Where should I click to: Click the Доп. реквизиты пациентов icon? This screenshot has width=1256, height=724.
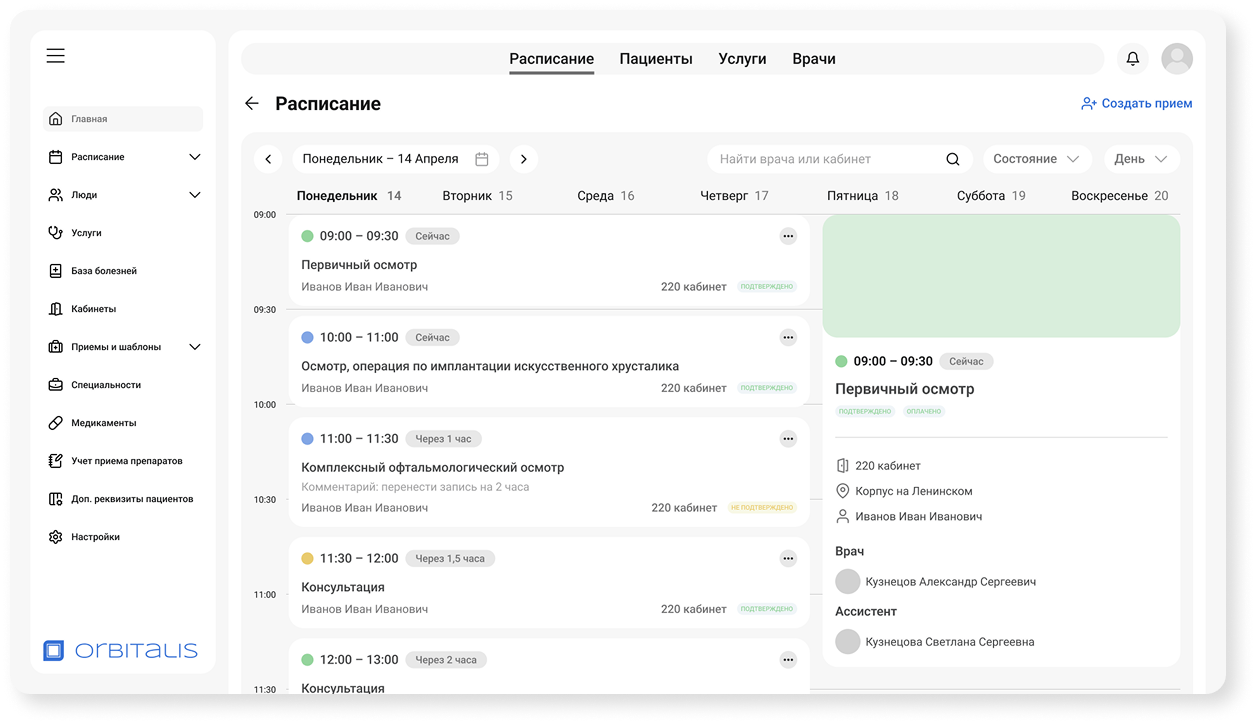(x=56, y=499)
